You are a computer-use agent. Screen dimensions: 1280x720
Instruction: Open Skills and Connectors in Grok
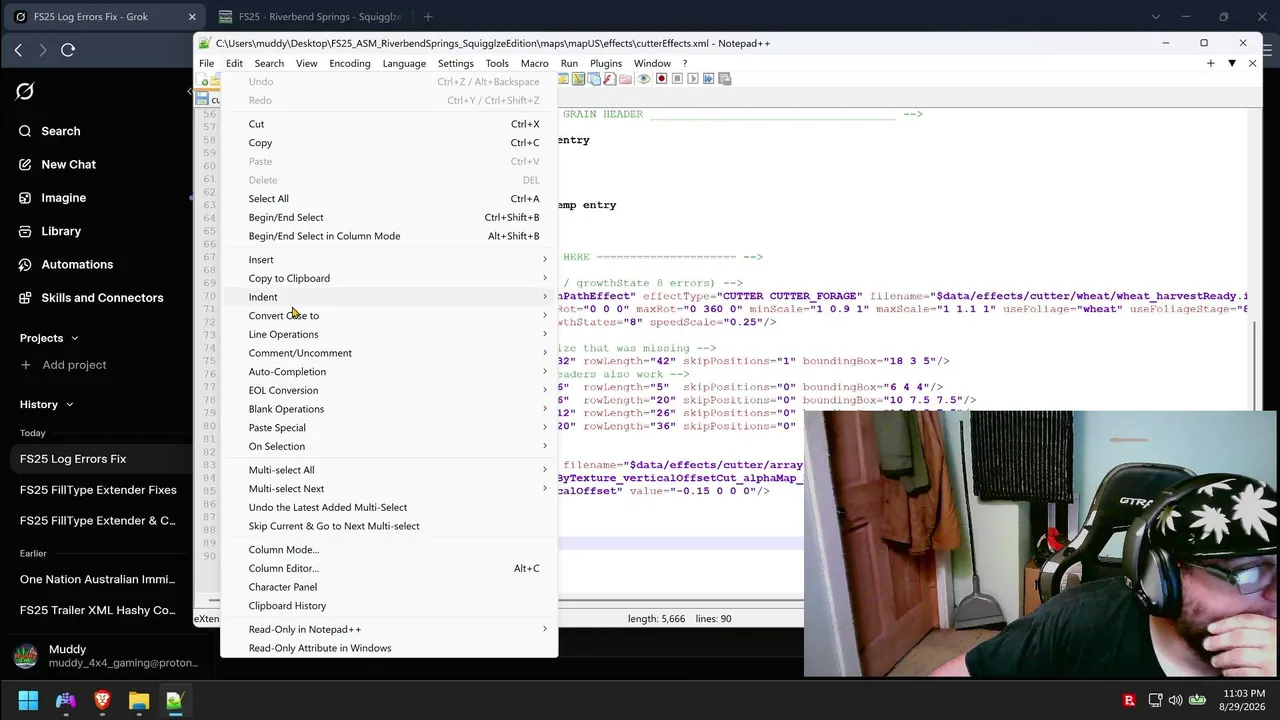[102, 298]
